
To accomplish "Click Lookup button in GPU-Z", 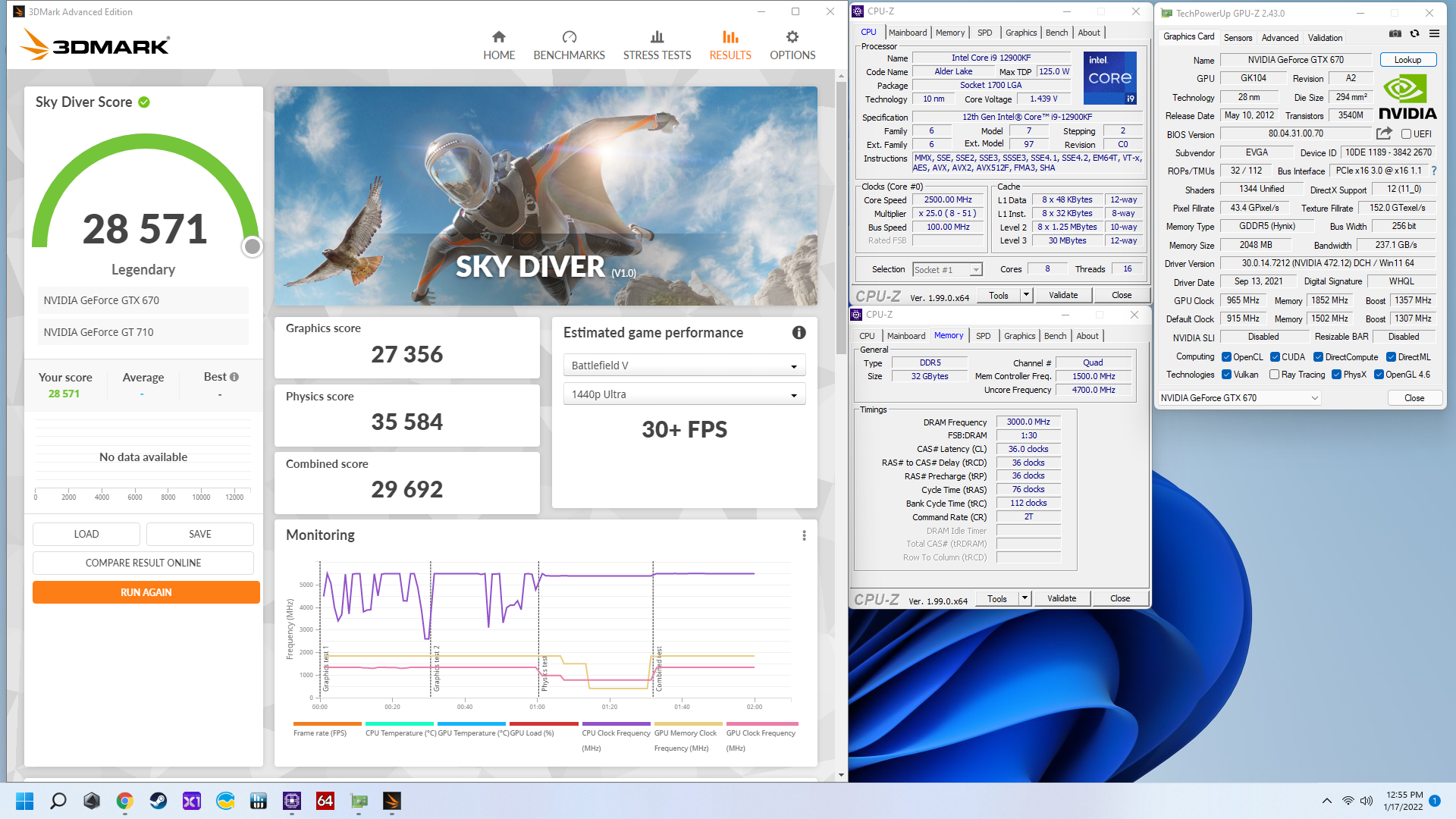I will [x=1407, y=60].
